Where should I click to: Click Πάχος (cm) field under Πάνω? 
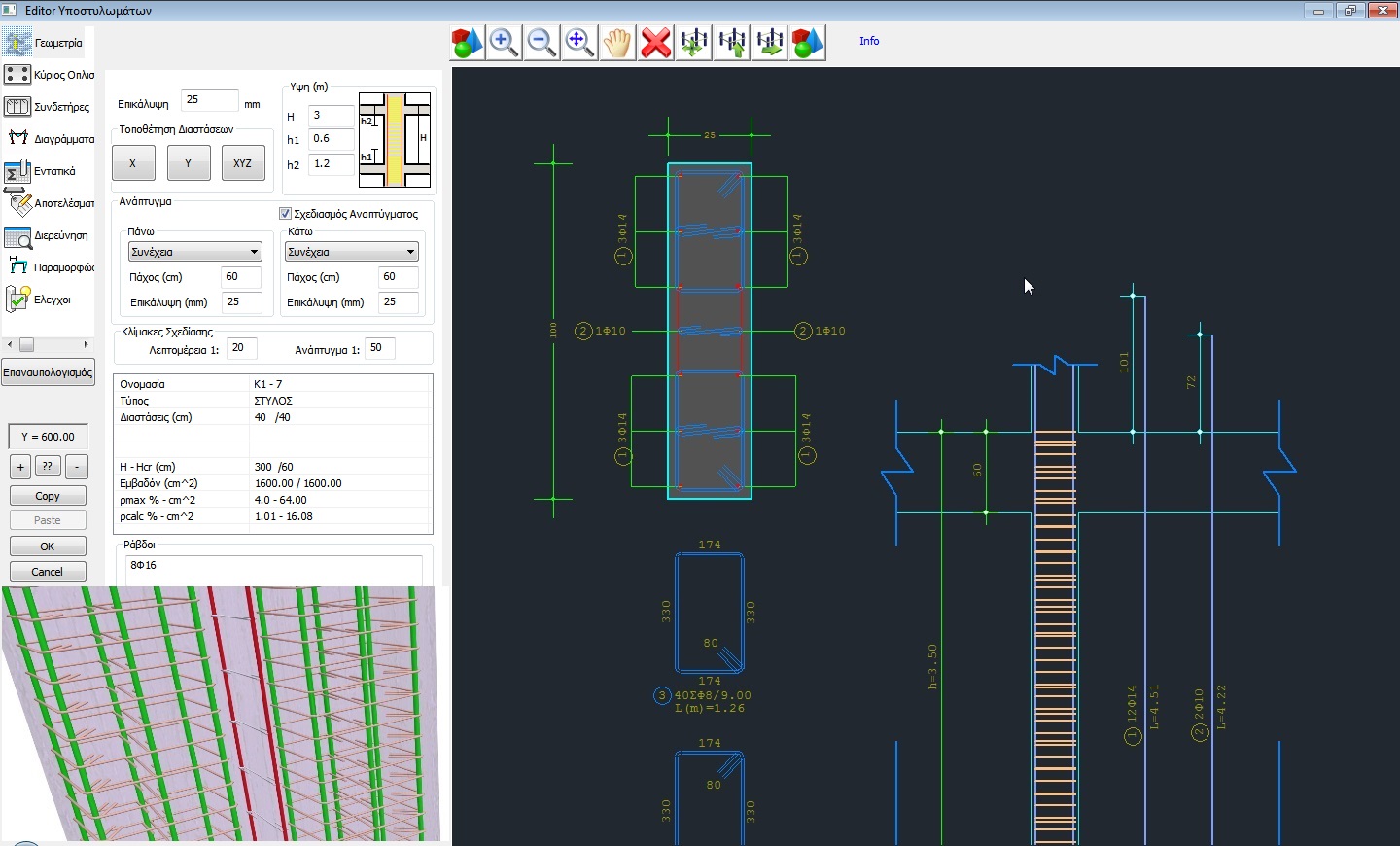pos(241,277)
